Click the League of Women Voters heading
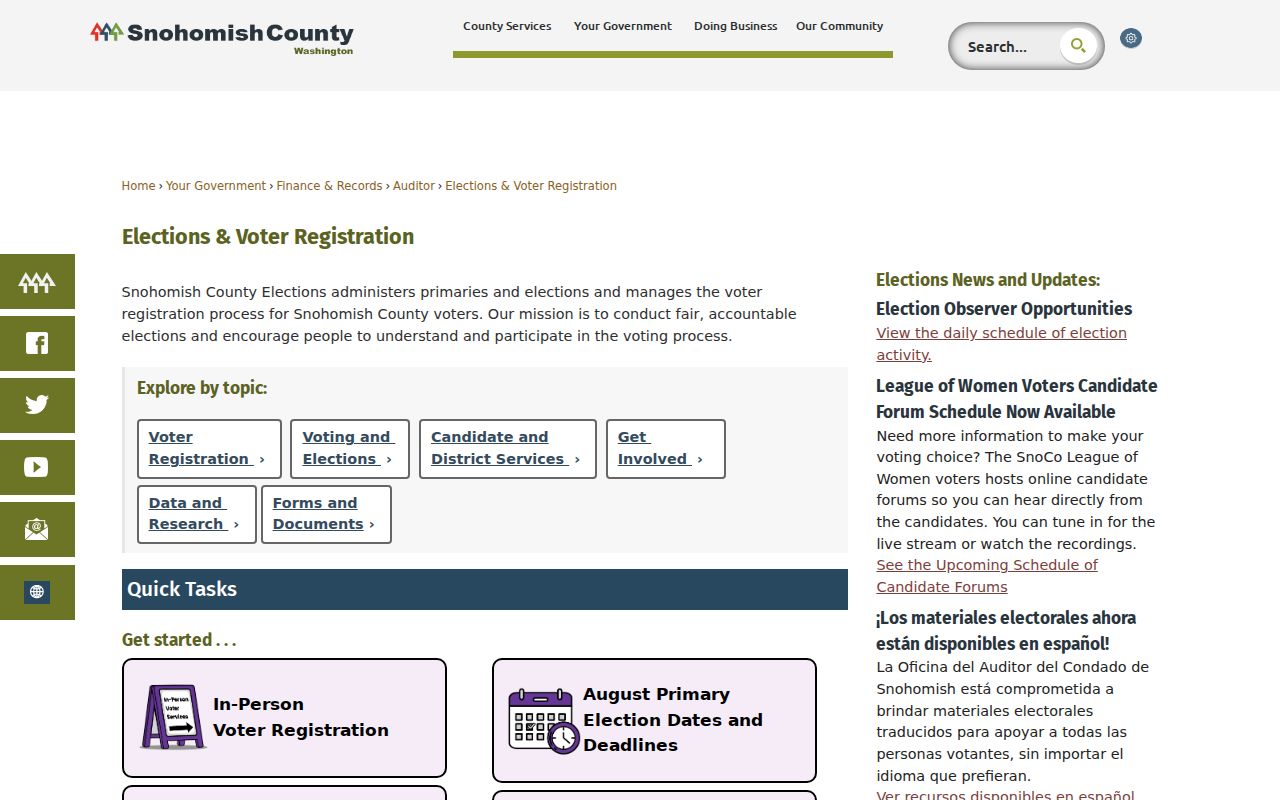This screenshot has width=1280, height=800. (1017, 398)
